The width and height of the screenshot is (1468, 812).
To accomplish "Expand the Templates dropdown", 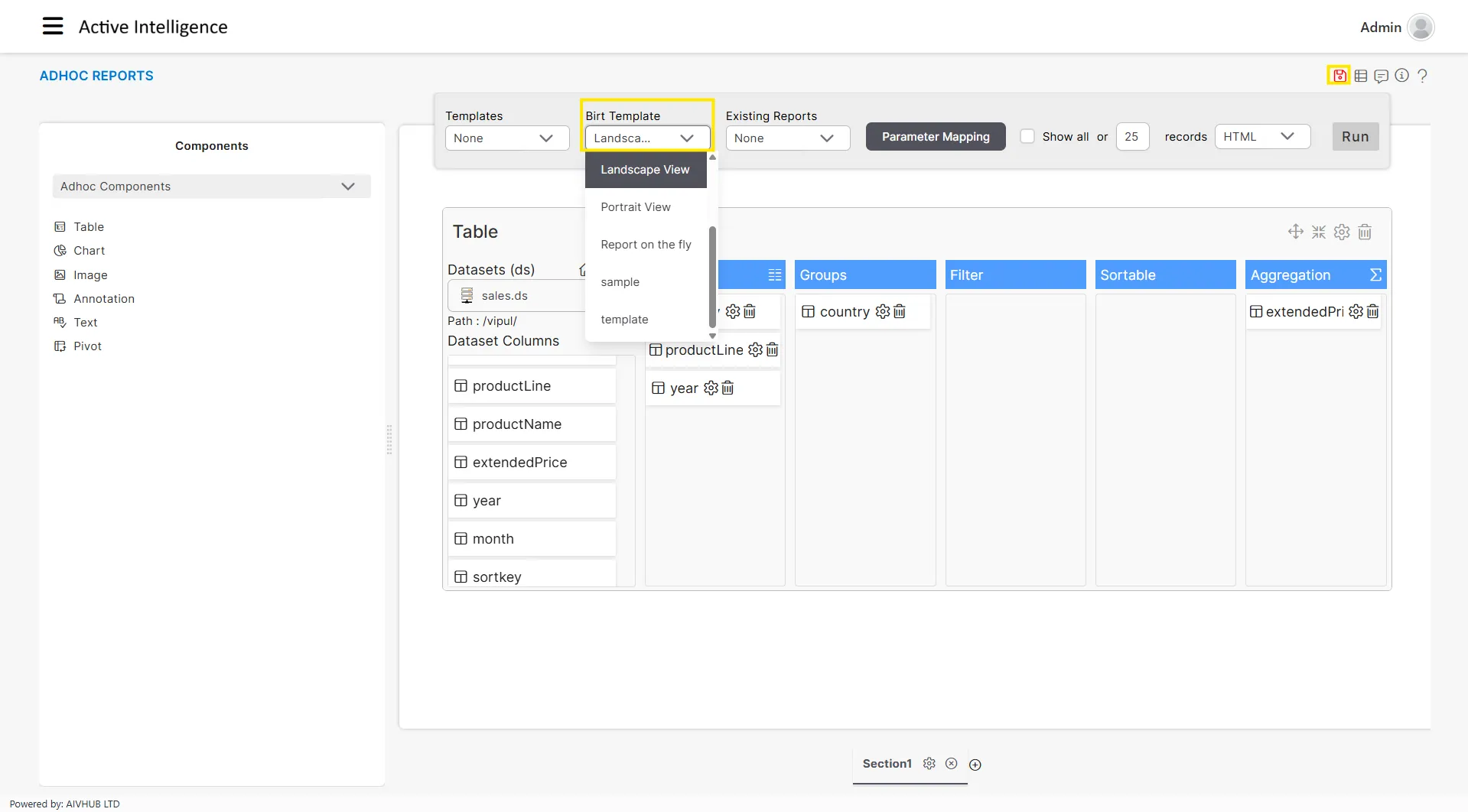I will tap(506, 138).
